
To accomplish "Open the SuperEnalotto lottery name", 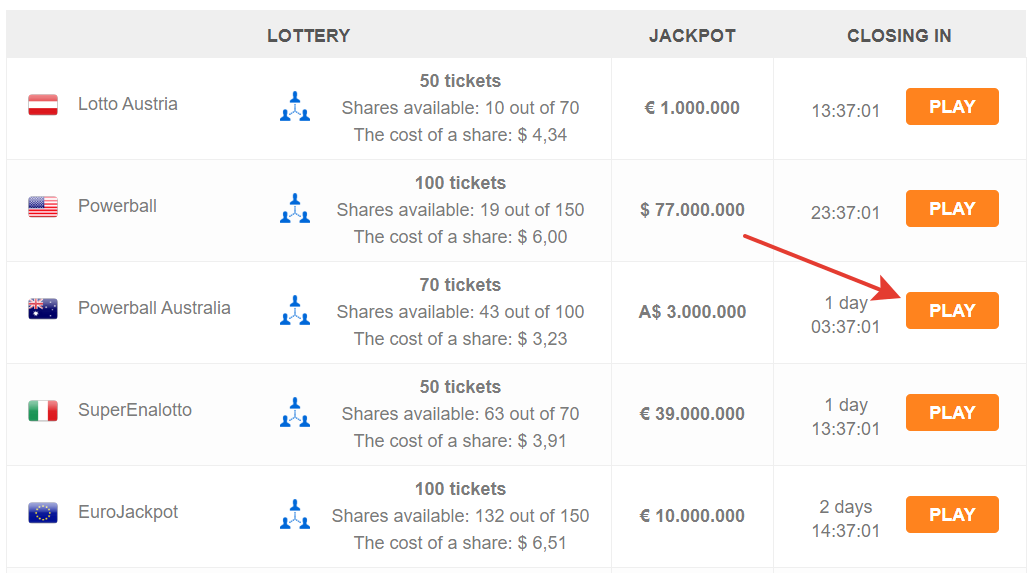I will pyautogui.click(x=135, y=410).
